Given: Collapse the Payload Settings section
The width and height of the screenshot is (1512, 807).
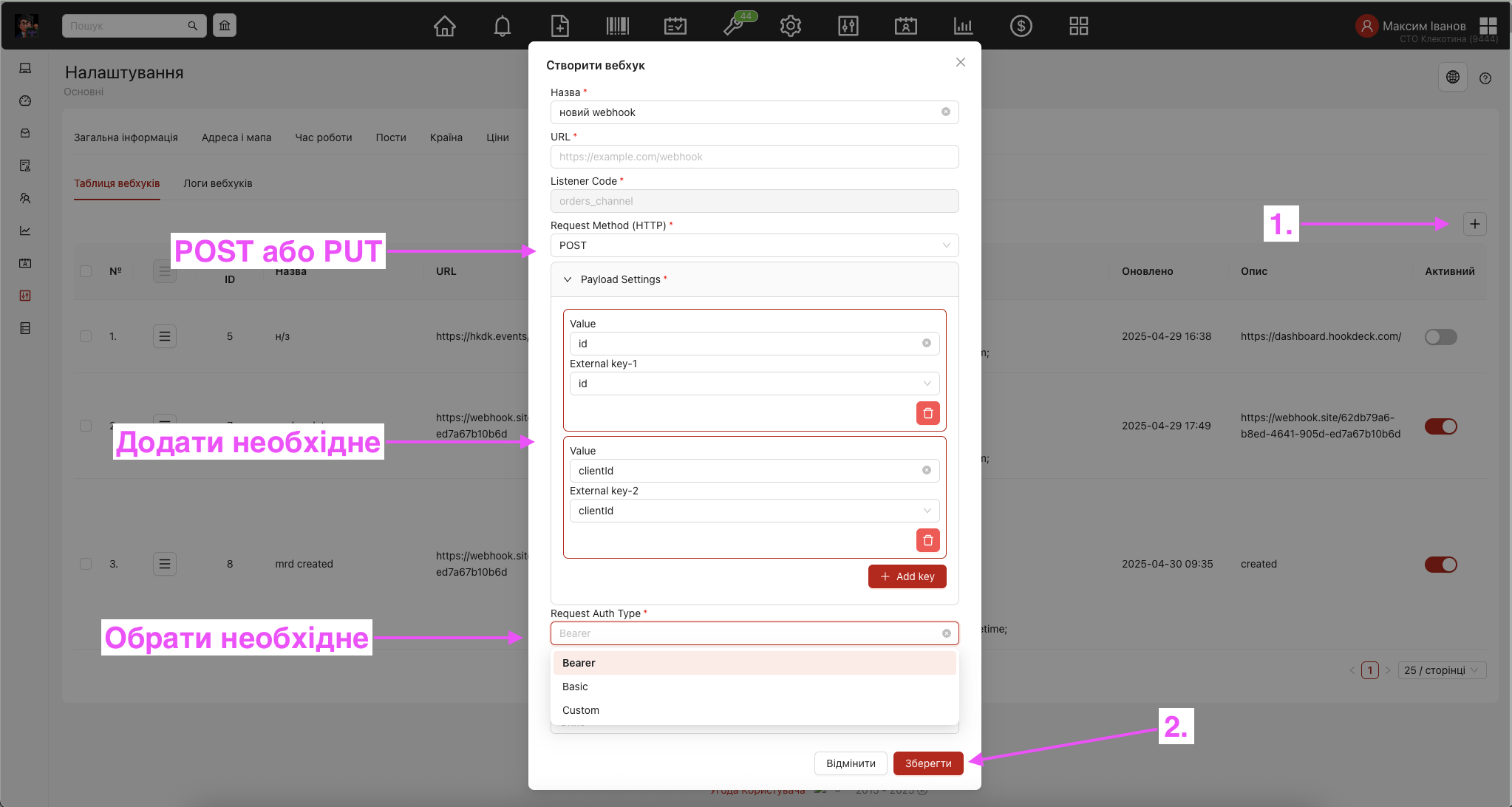Looking at the screenshot, I should [x=568, y=279].
